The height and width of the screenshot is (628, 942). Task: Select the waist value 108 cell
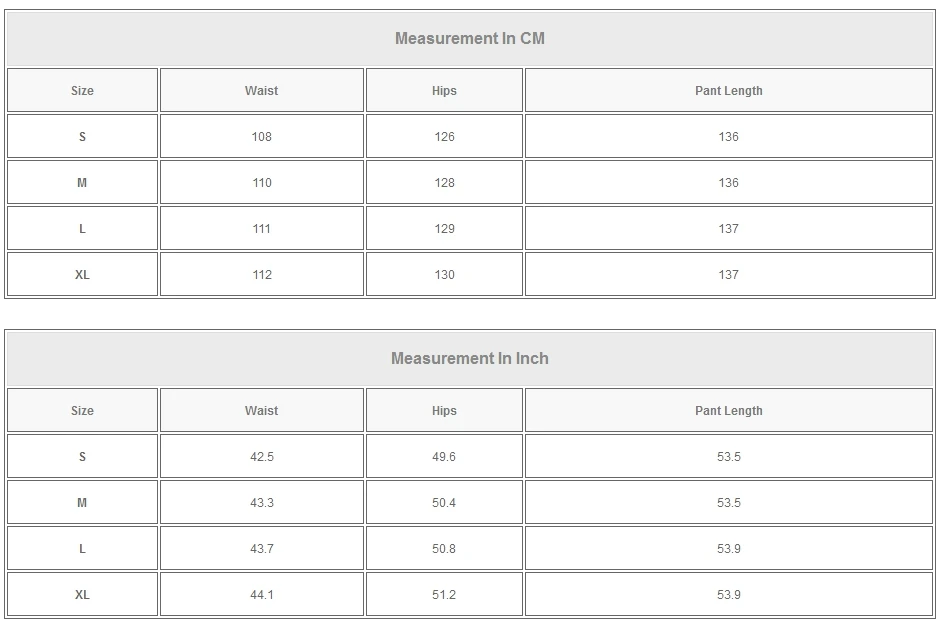coord(261,137)
